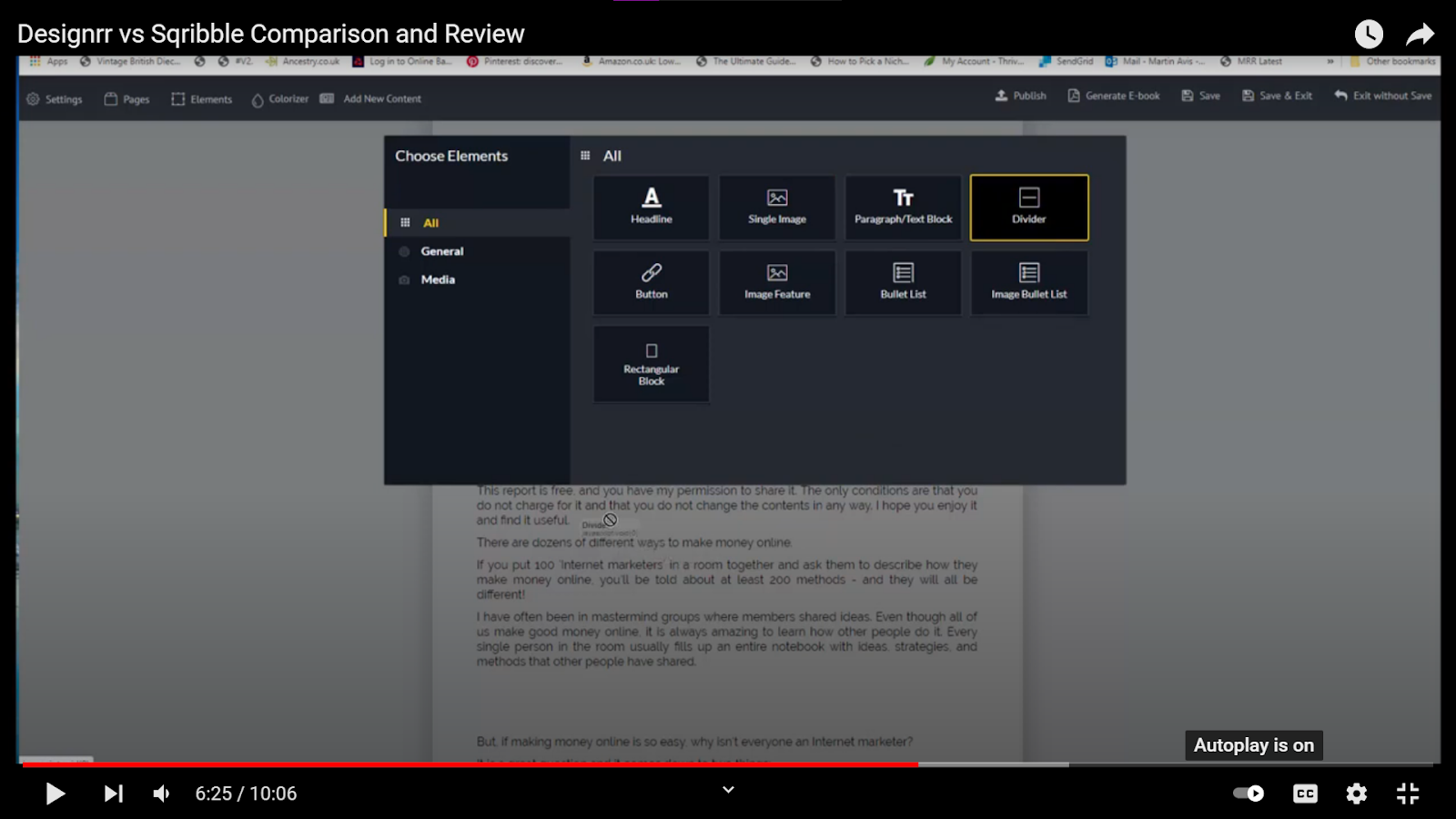The width and height of the screenshot is (1456, 819).
Task: Expand the chapter chevron below the progress bar
Action: [x=728, y=790]
